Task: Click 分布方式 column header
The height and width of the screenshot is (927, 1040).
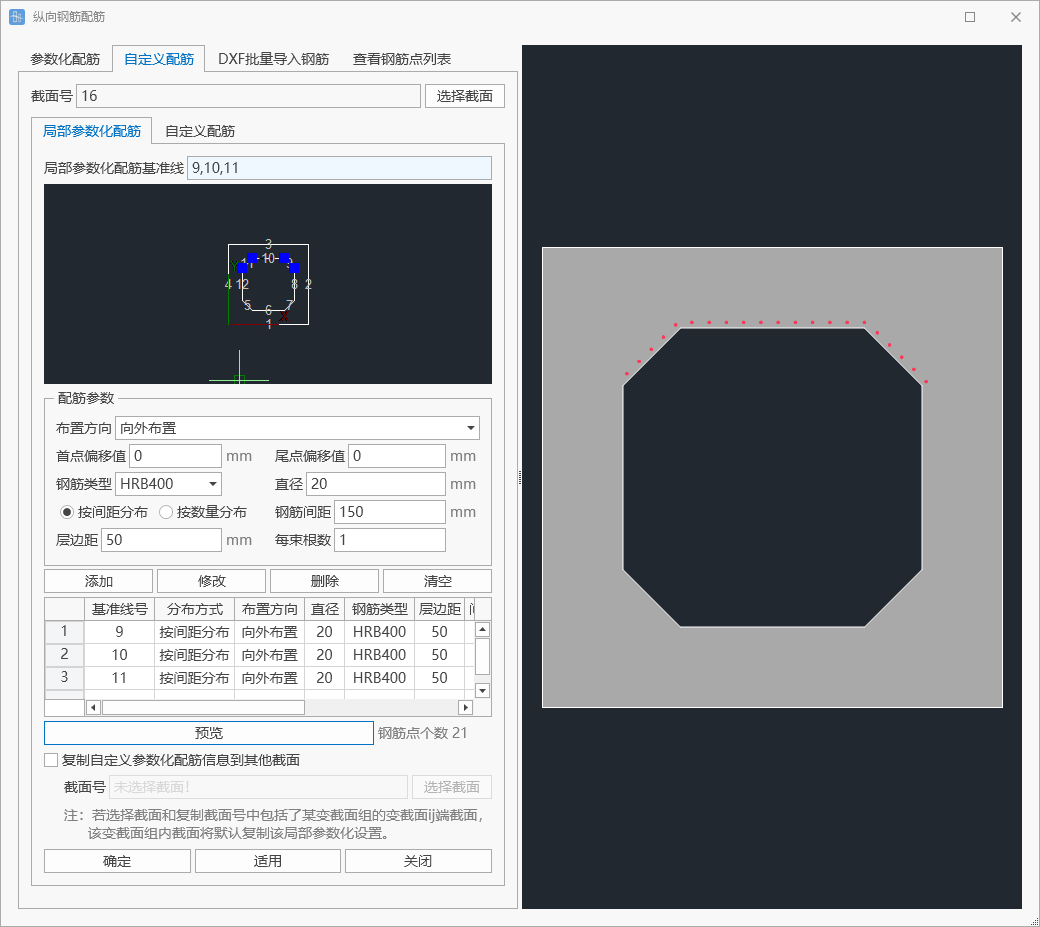Action: pyautogui.click(x=194, y=609)
